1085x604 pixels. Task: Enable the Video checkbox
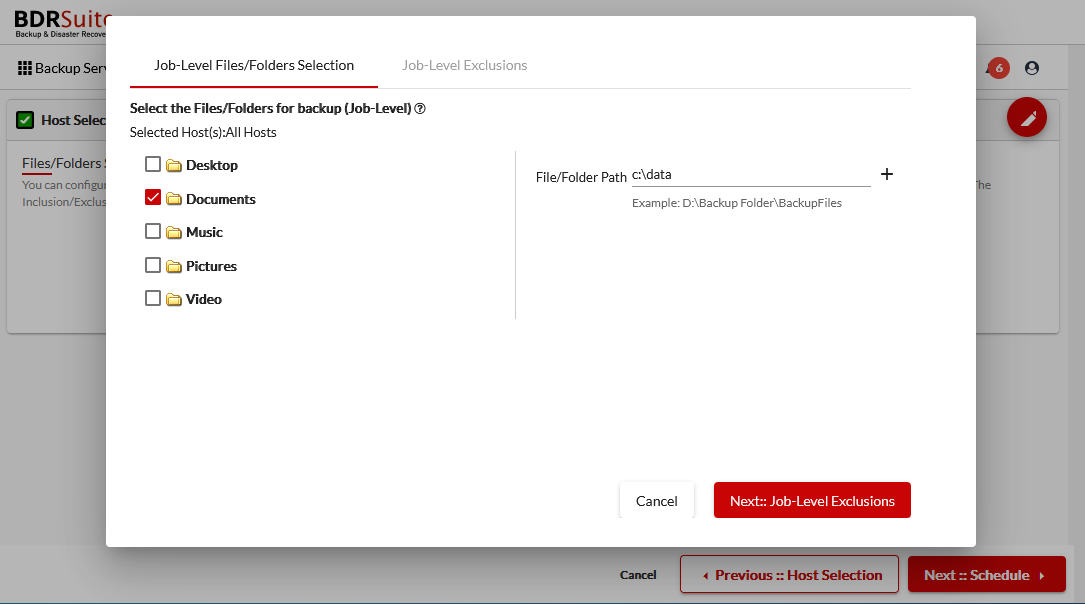coord(153,298)
